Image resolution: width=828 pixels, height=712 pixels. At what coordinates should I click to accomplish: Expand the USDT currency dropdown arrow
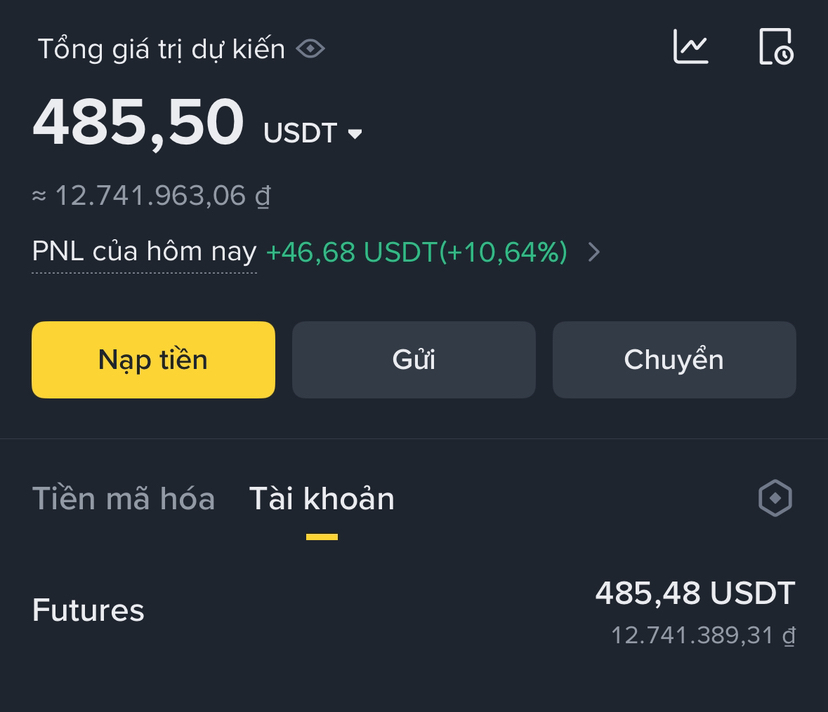tap(354, 134)
